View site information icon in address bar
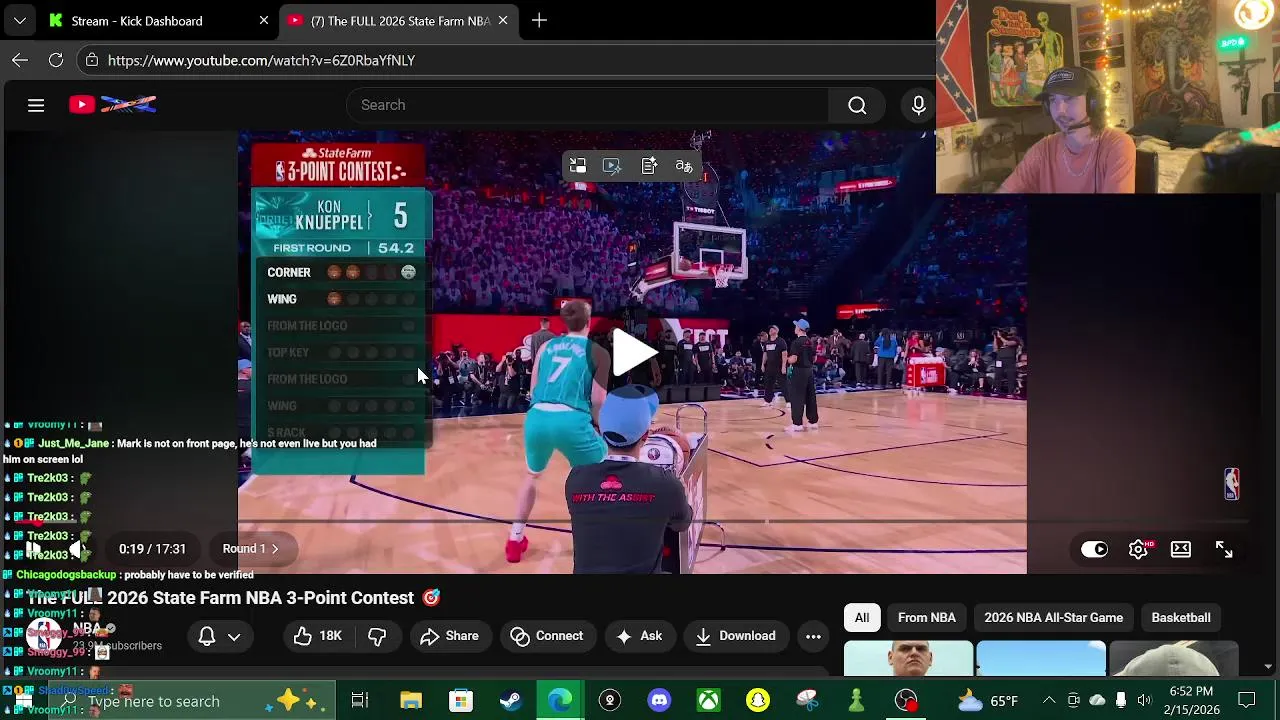Image resolution: width=1280 pixels, height=720 pixels. [92, 60]
